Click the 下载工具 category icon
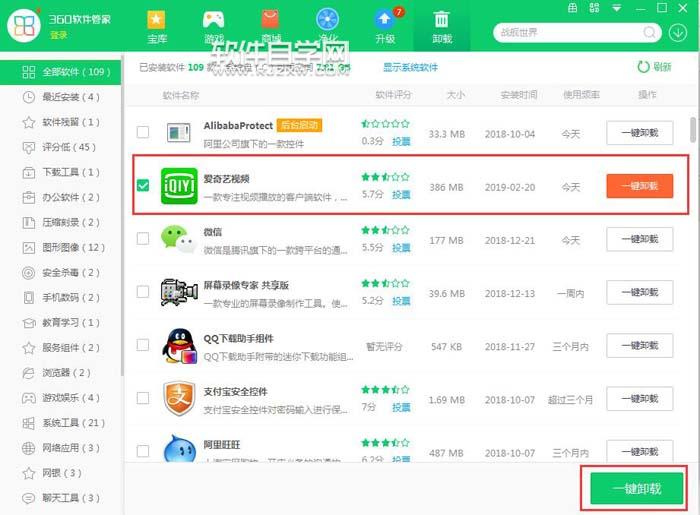700x515 pixels. coord(29,172)
